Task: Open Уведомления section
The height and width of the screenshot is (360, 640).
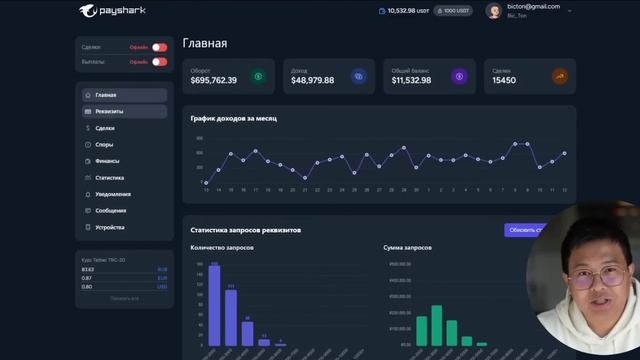Action: [124, 194]
